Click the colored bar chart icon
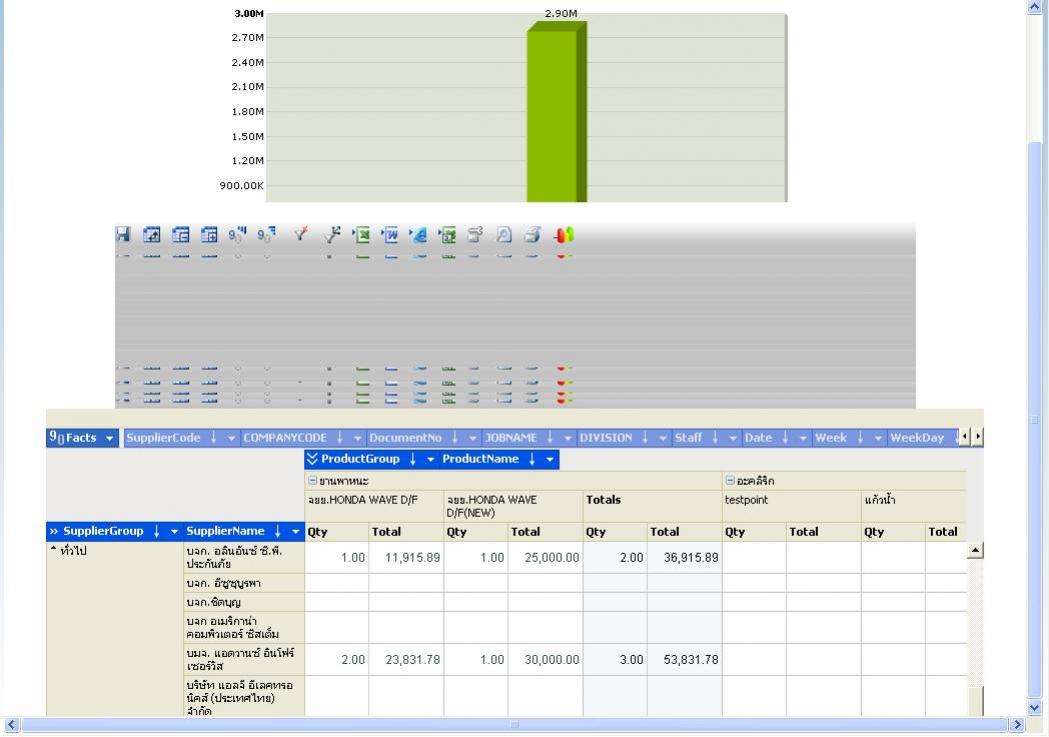This screenshot has height=737, width=1049. (x=564, y=234)
